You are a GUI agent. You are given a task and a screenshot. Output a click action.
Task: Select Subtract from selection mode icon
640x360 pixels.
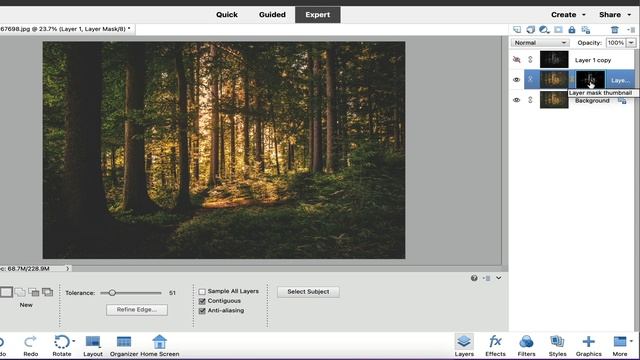(34, 292)
